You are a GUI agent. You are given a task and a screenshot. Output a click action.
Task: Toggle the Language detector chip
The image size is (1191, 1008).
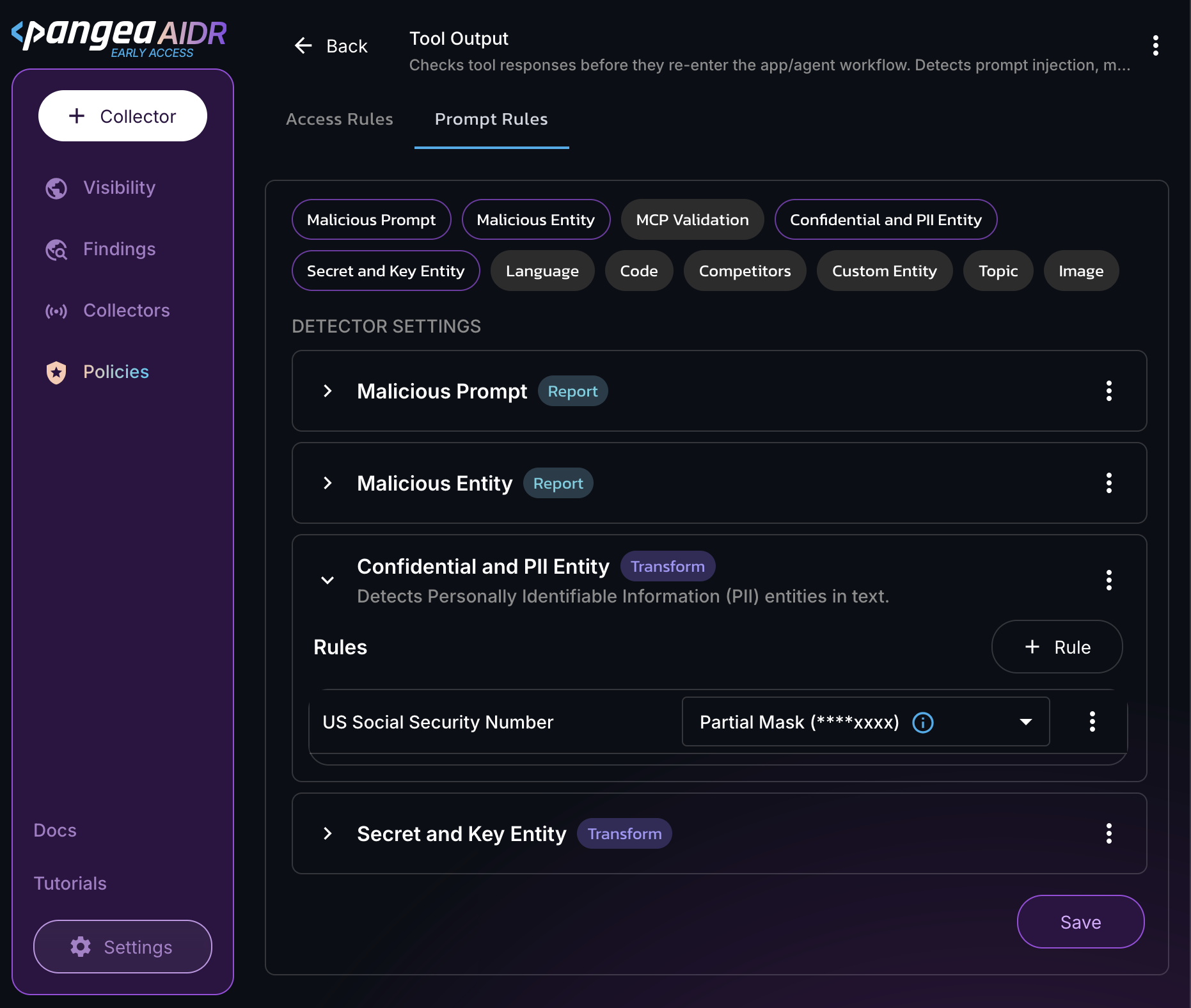[542, 271]
